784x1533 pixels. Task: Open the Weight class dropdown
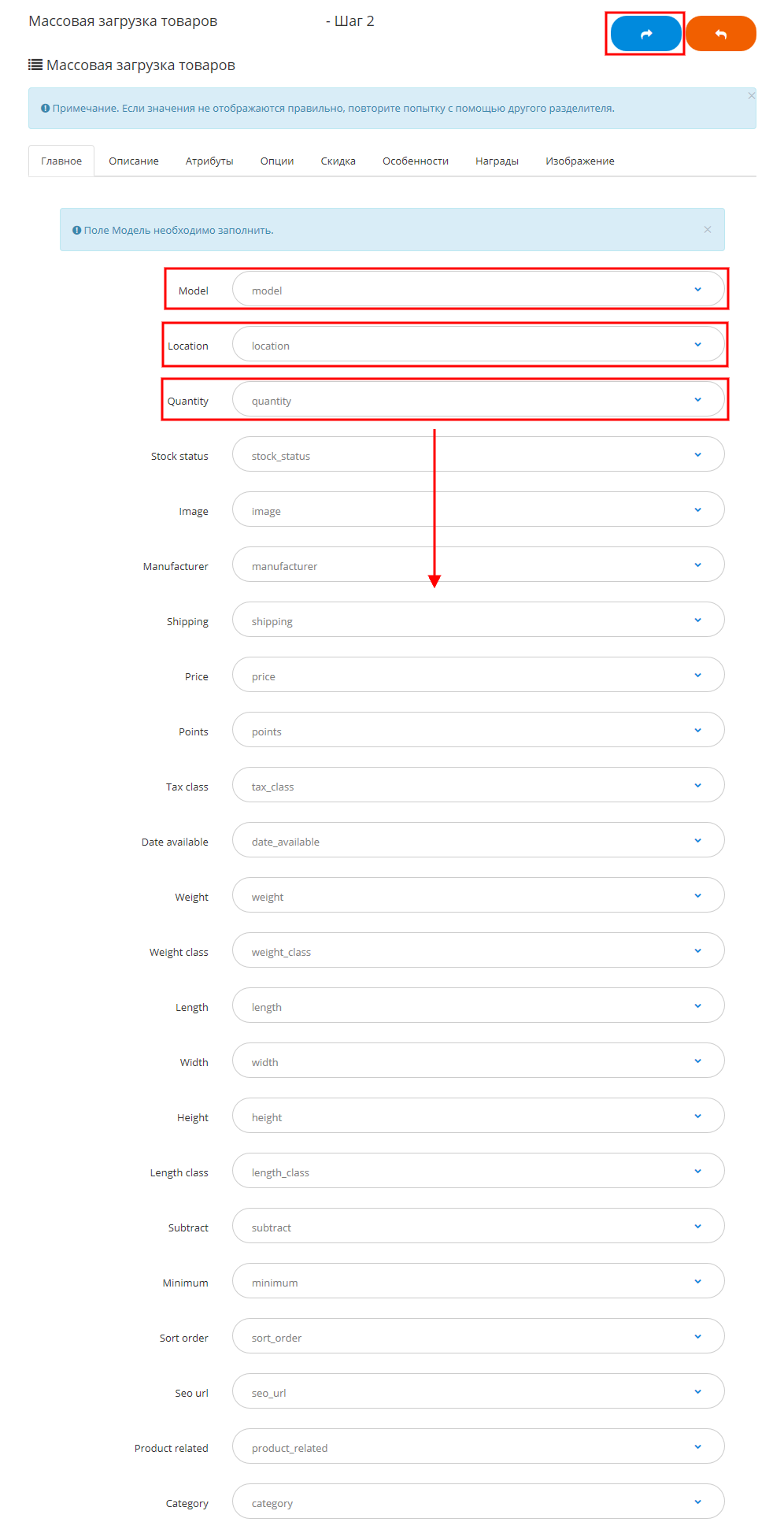click(x=478, y=951)
